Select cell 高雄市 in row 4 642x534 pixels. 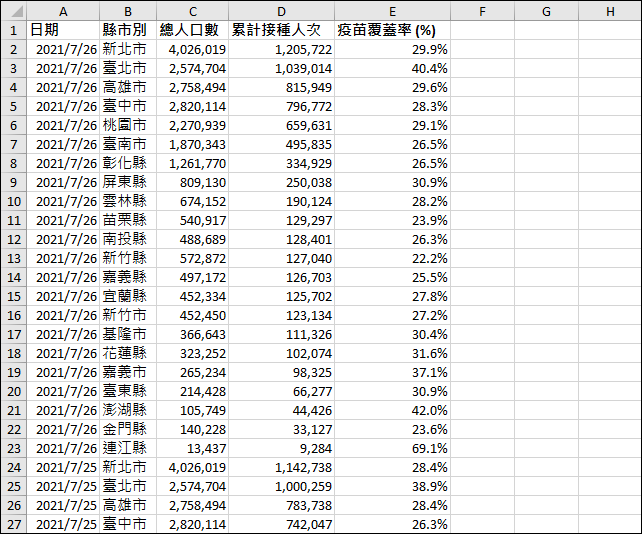tap(128, 87)
